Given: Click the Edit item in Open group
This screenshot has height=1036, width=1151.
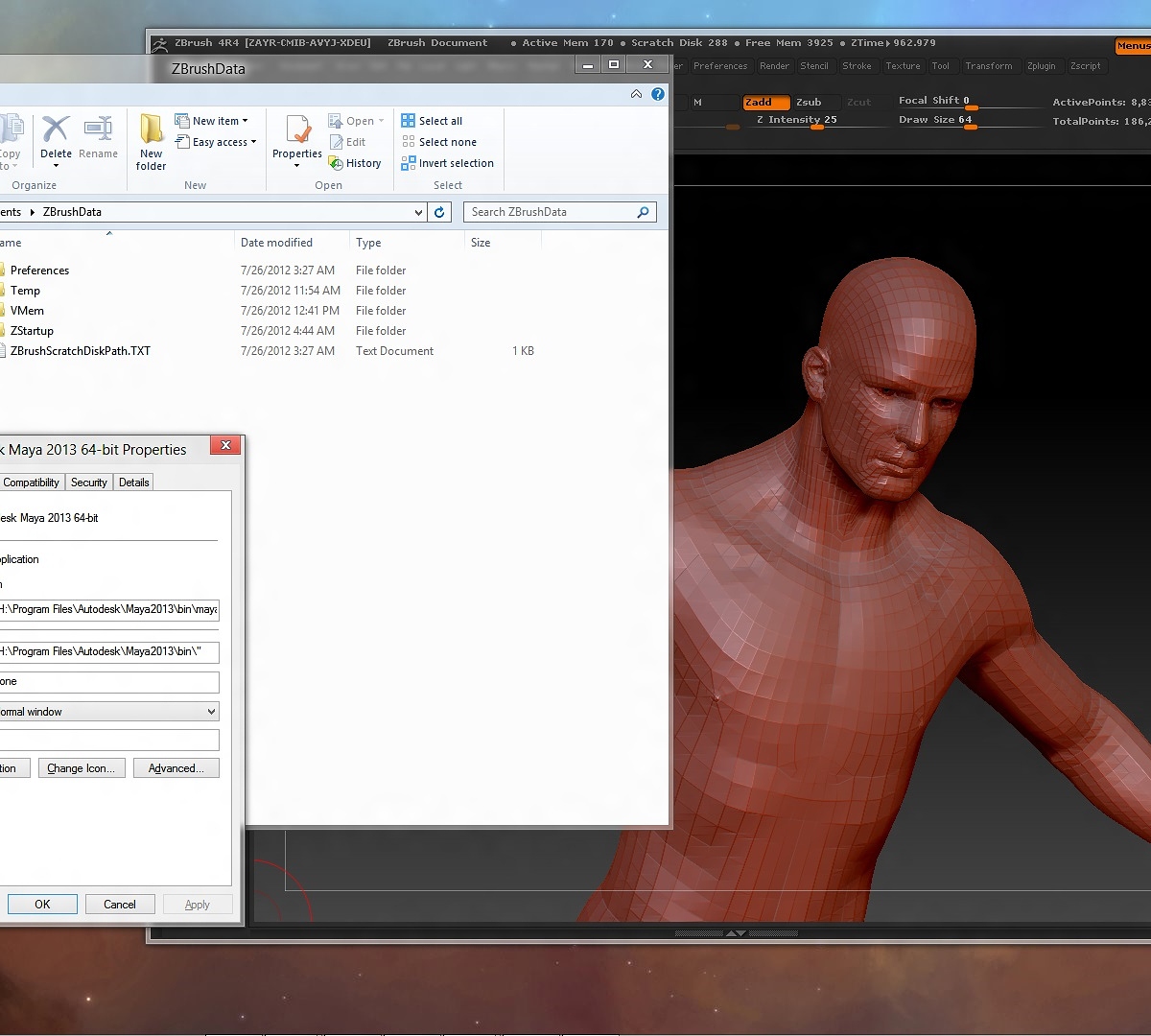Looking at the screenshot, I should coord(347,142).
